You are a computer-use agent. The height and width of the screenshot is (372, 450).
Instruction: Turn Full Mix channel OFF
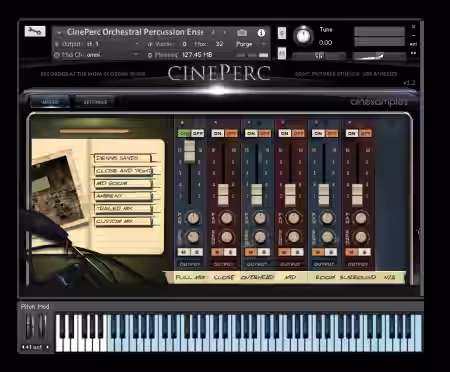point(198,133)
